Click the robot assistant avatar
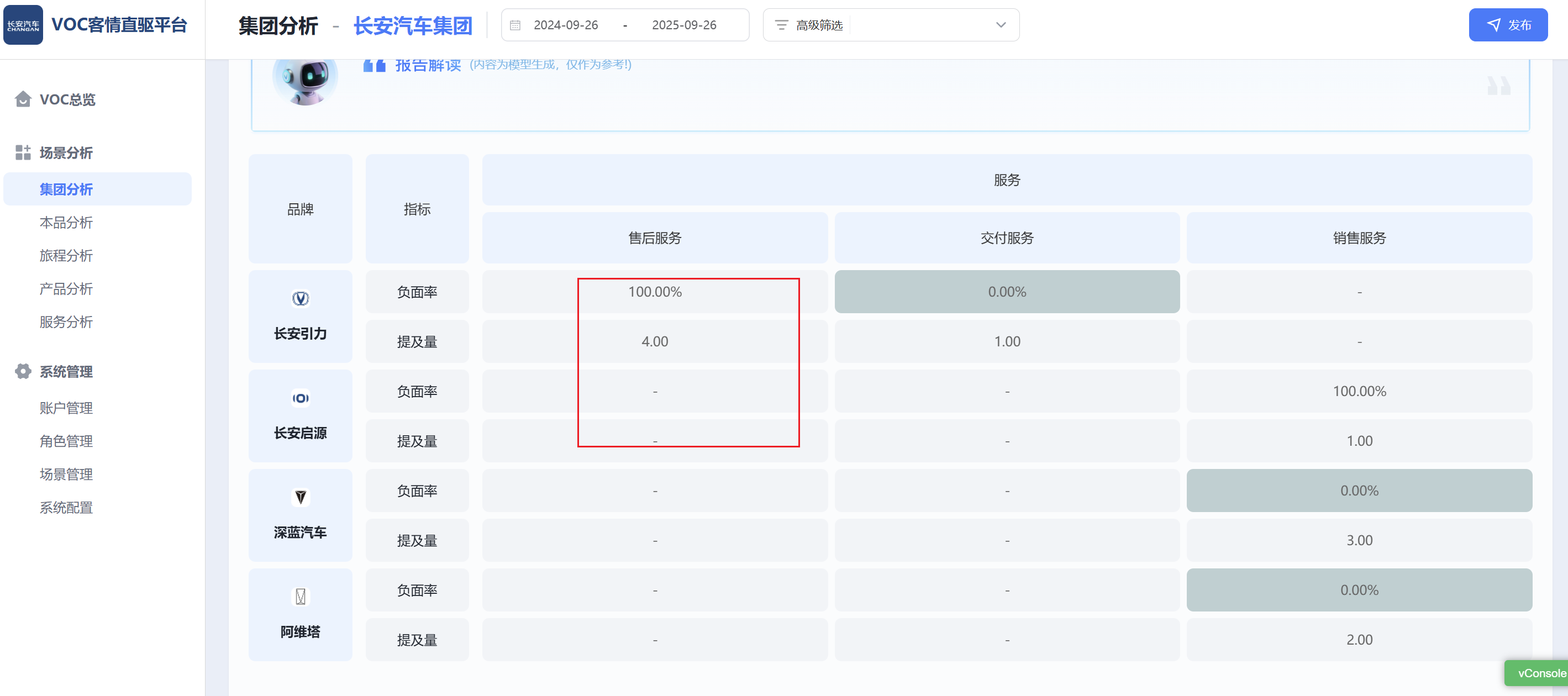Screen dimensions: 1568x696 305,79
